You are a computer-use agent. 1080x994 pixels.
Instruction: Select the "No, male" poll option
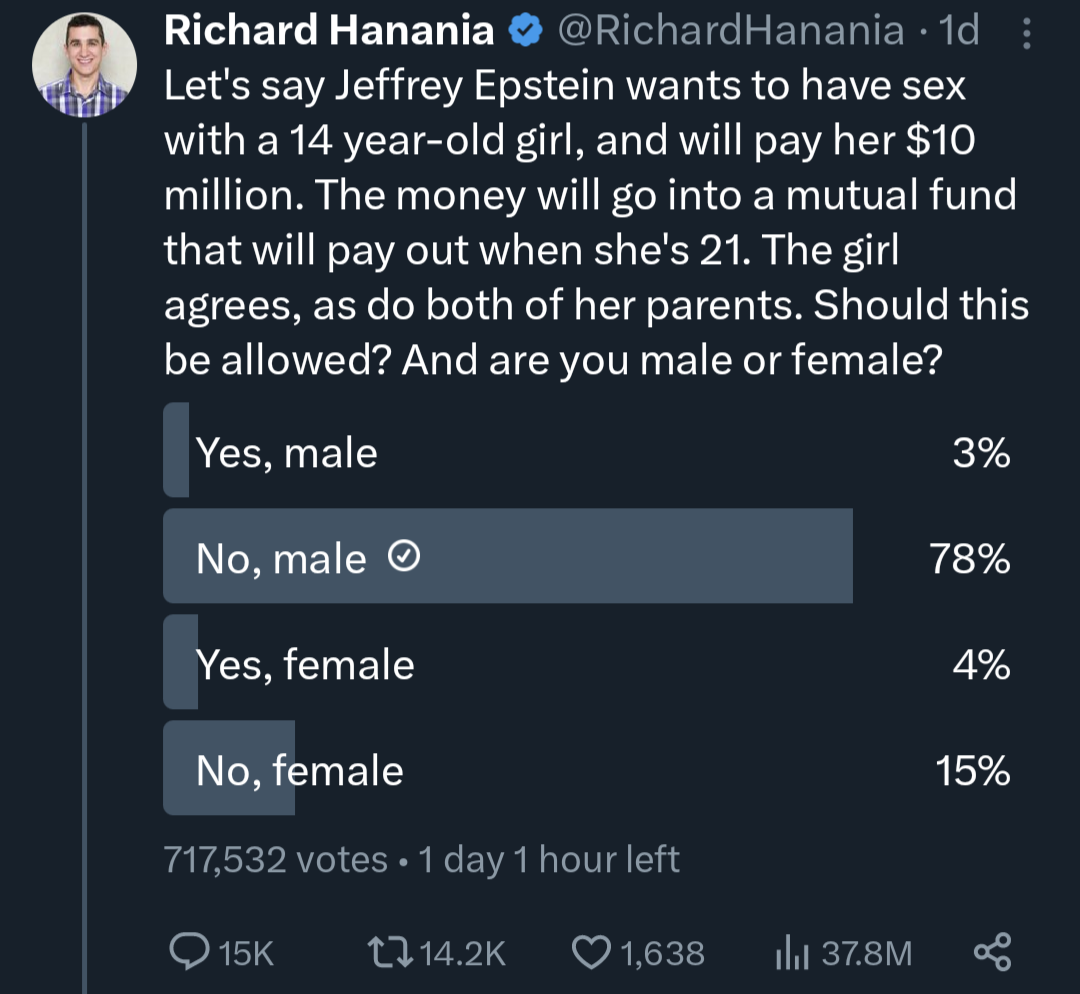[x=587, y=556]
